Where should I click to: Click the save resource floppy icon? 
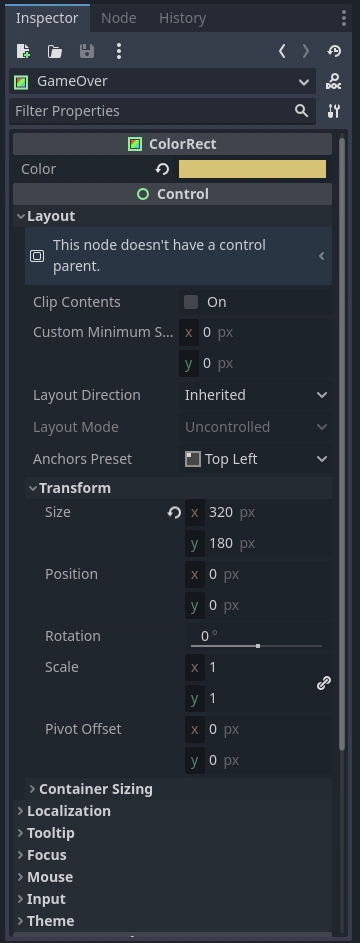coord(87,51)
